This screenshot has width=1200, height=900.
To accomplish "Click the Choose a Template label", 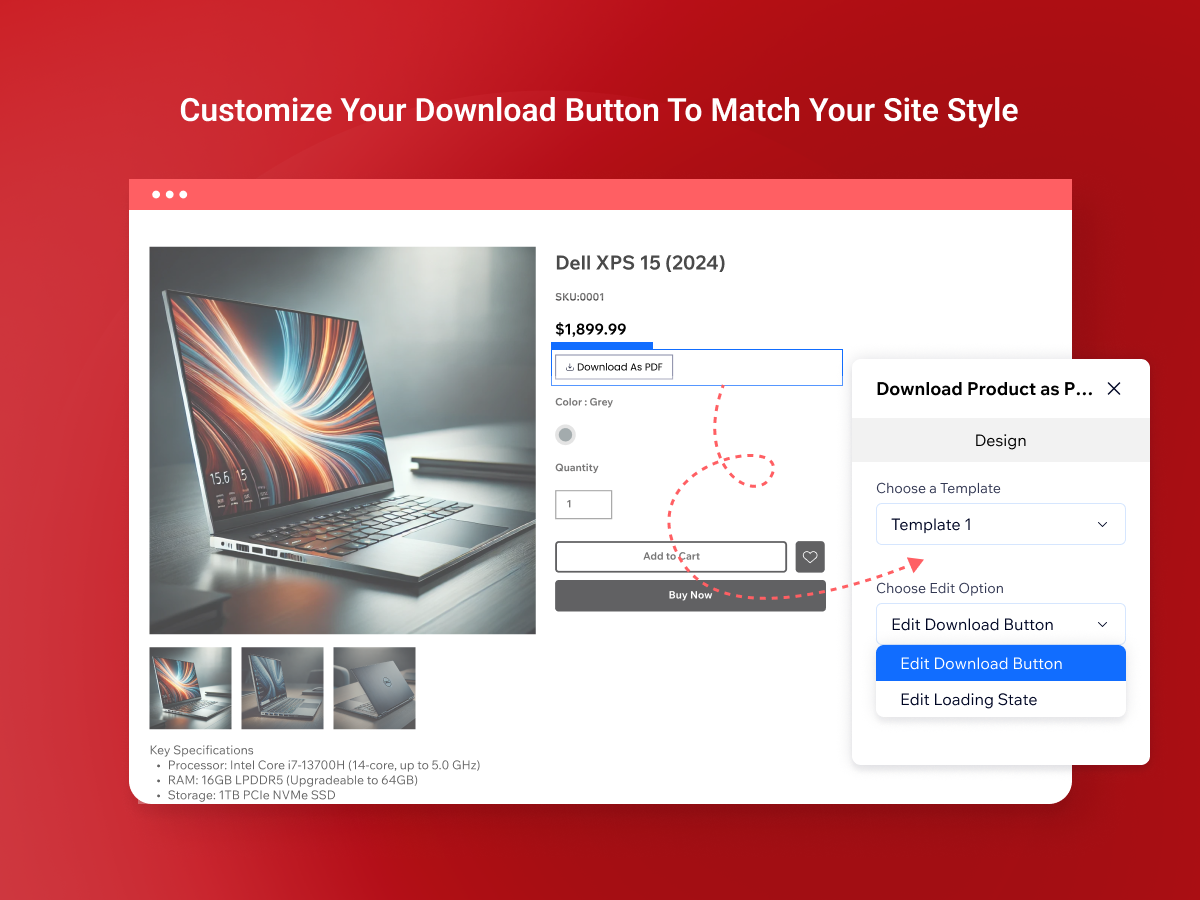I will (x=938, y=488).
